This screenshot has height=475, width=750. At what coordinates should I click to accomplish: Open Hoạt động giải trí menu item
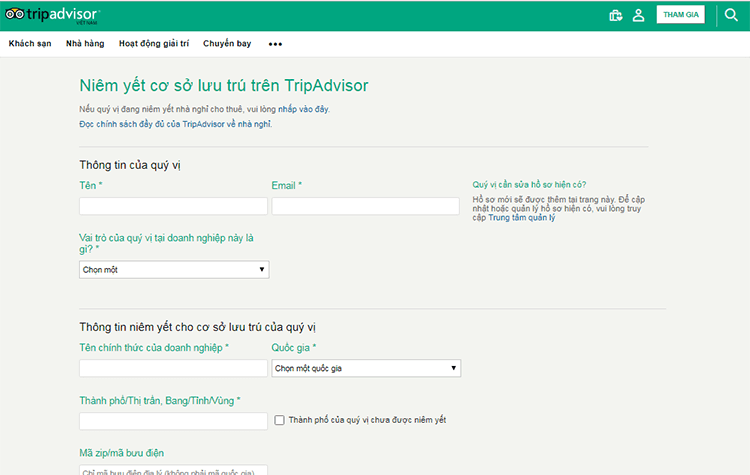[x=154, y=44]
